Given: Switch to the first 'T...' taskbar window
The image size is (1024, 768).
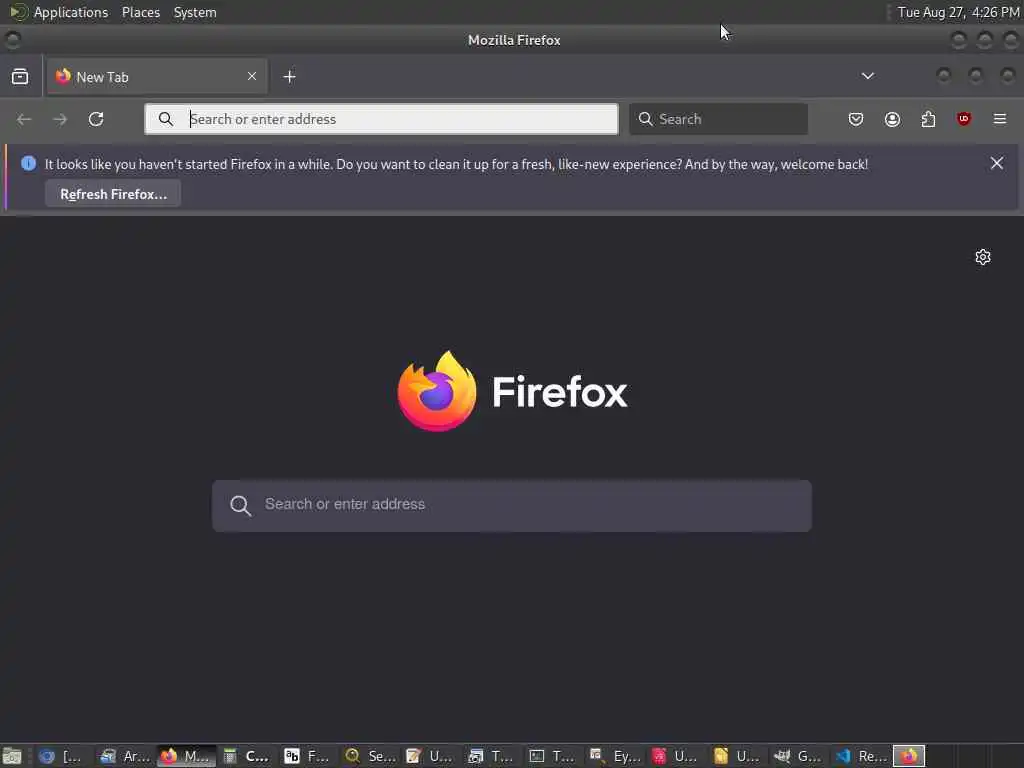Looking at the screenshot, I should coord(492,756).
